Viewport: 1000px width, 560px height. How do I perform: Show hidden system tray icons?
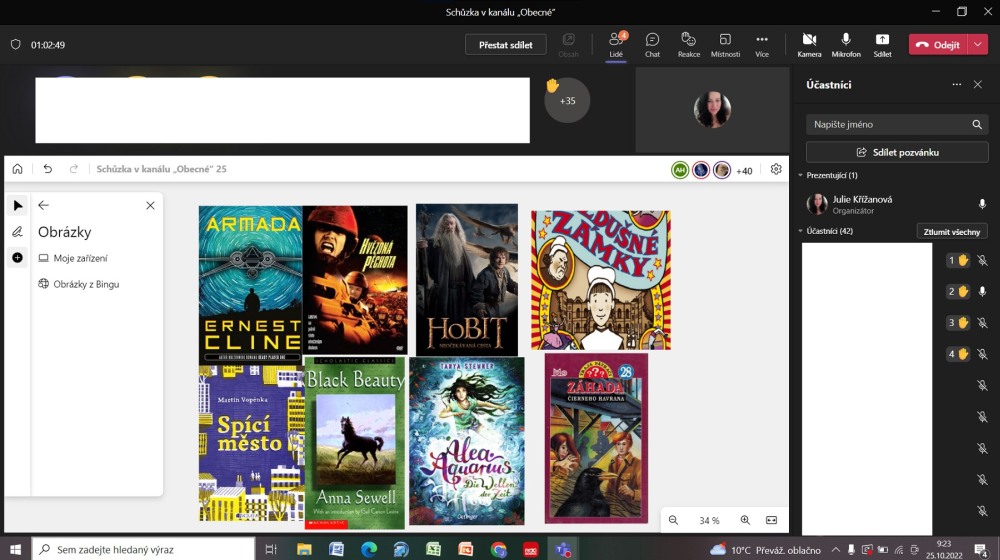[x=835, y=550]
